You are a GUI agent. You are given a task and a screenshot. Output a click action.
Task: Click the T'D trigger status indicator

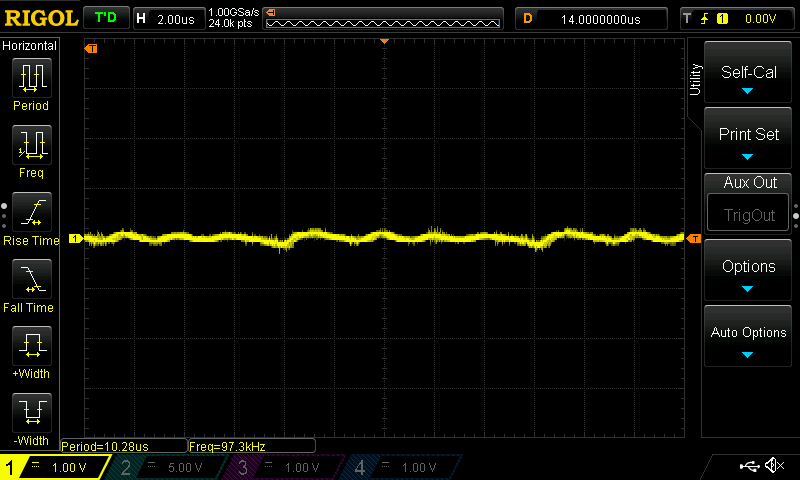(x=106, y=18)
